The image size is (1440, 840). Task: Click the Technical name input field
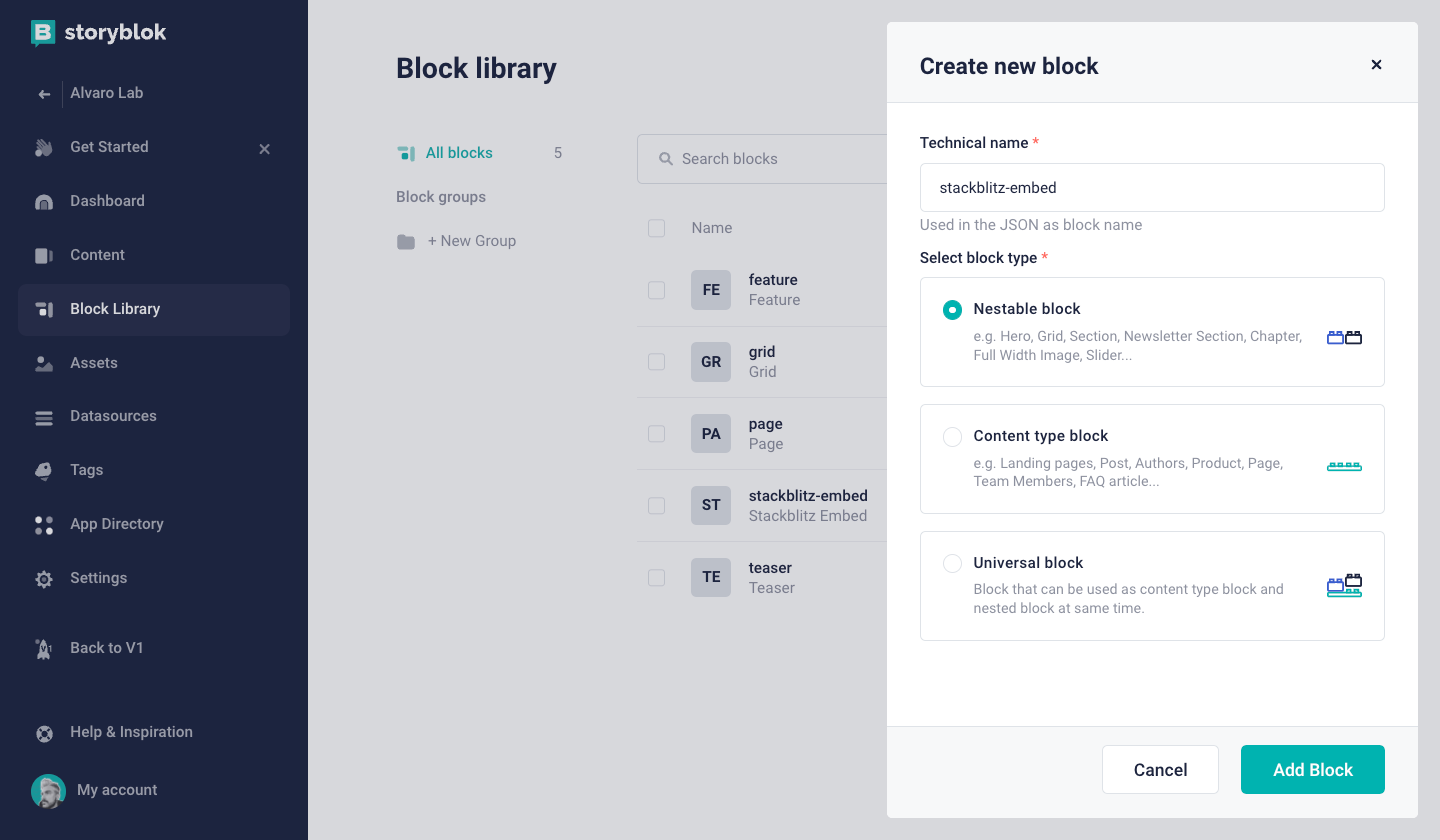pyautogui.click(x=1152, y=188)
